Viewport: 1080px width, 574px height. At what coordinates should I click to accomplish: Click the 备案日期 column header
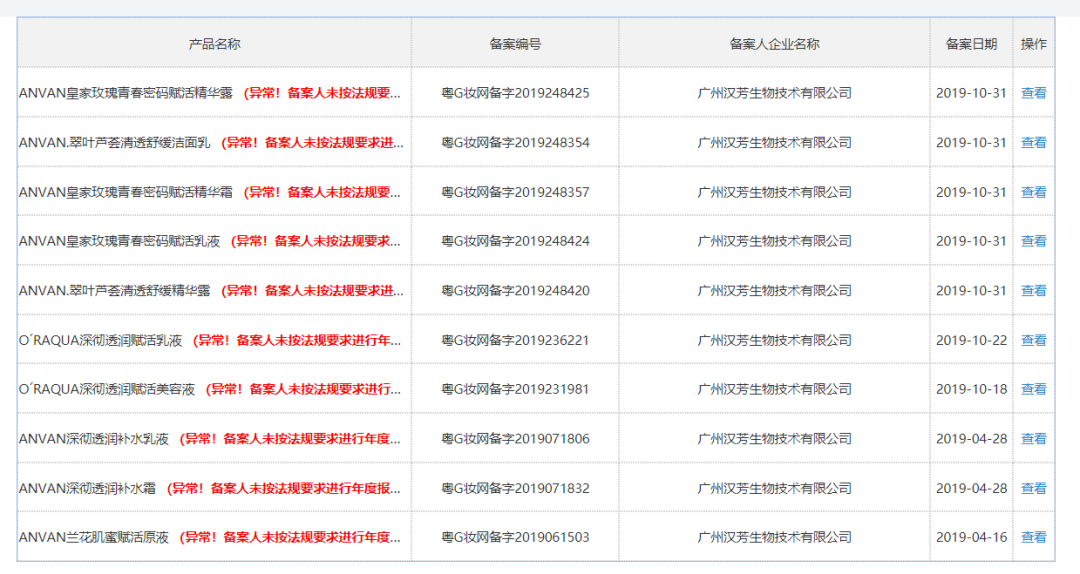(971, 44)
